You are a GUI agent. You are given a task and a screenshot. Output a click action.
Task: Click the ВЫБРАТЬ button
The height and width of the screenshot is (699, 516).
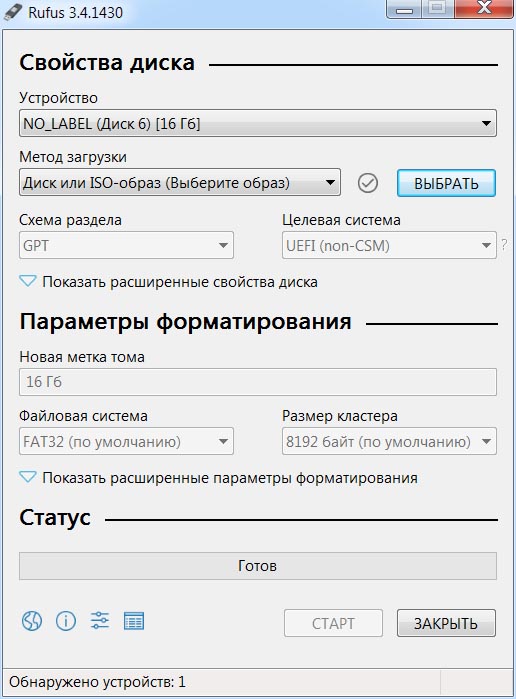(446, 183)
